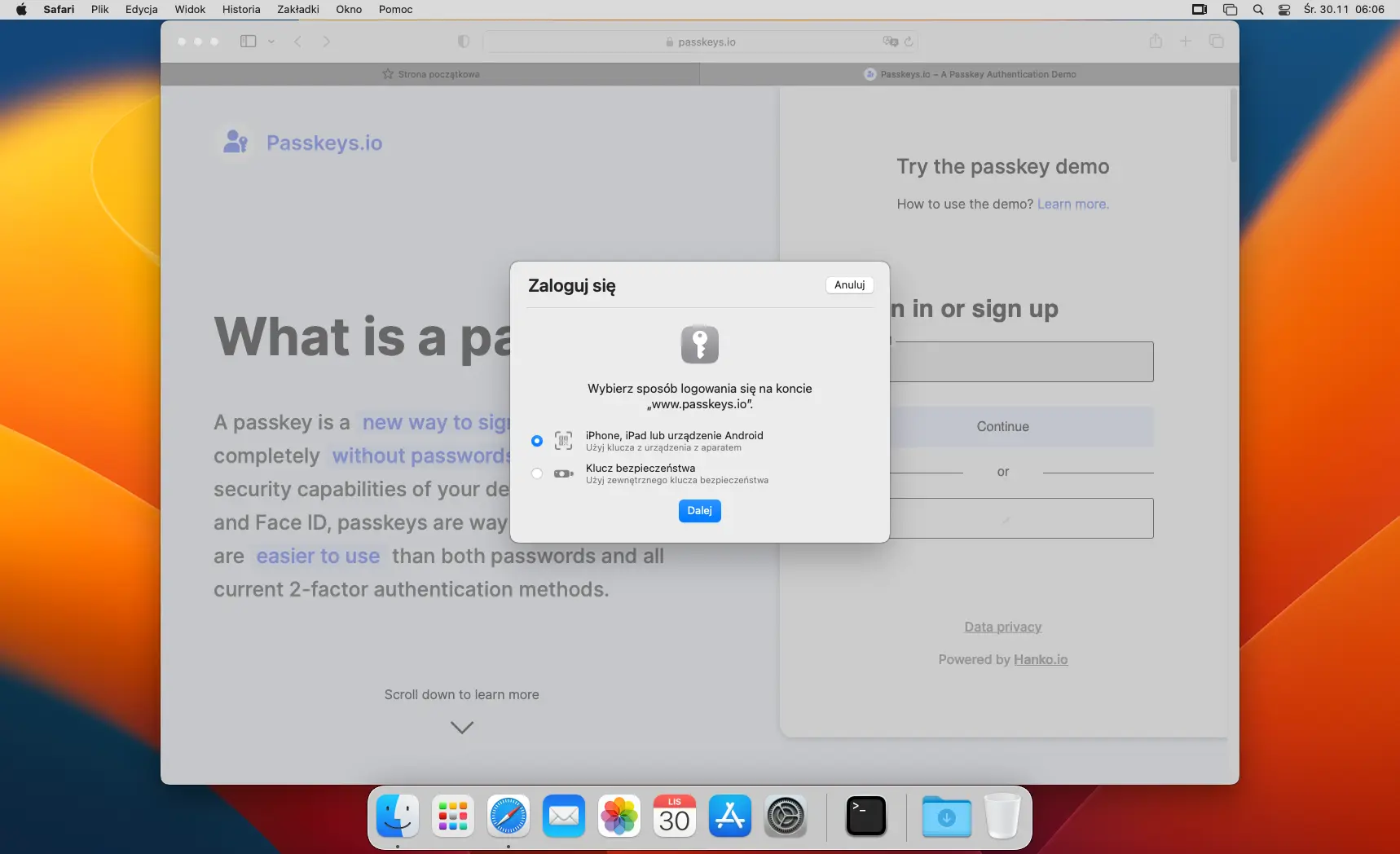Image resolution: width=1400 pixels, height=854 pixels.
Task: Open the Edycja menu
Action: [142, 10]
